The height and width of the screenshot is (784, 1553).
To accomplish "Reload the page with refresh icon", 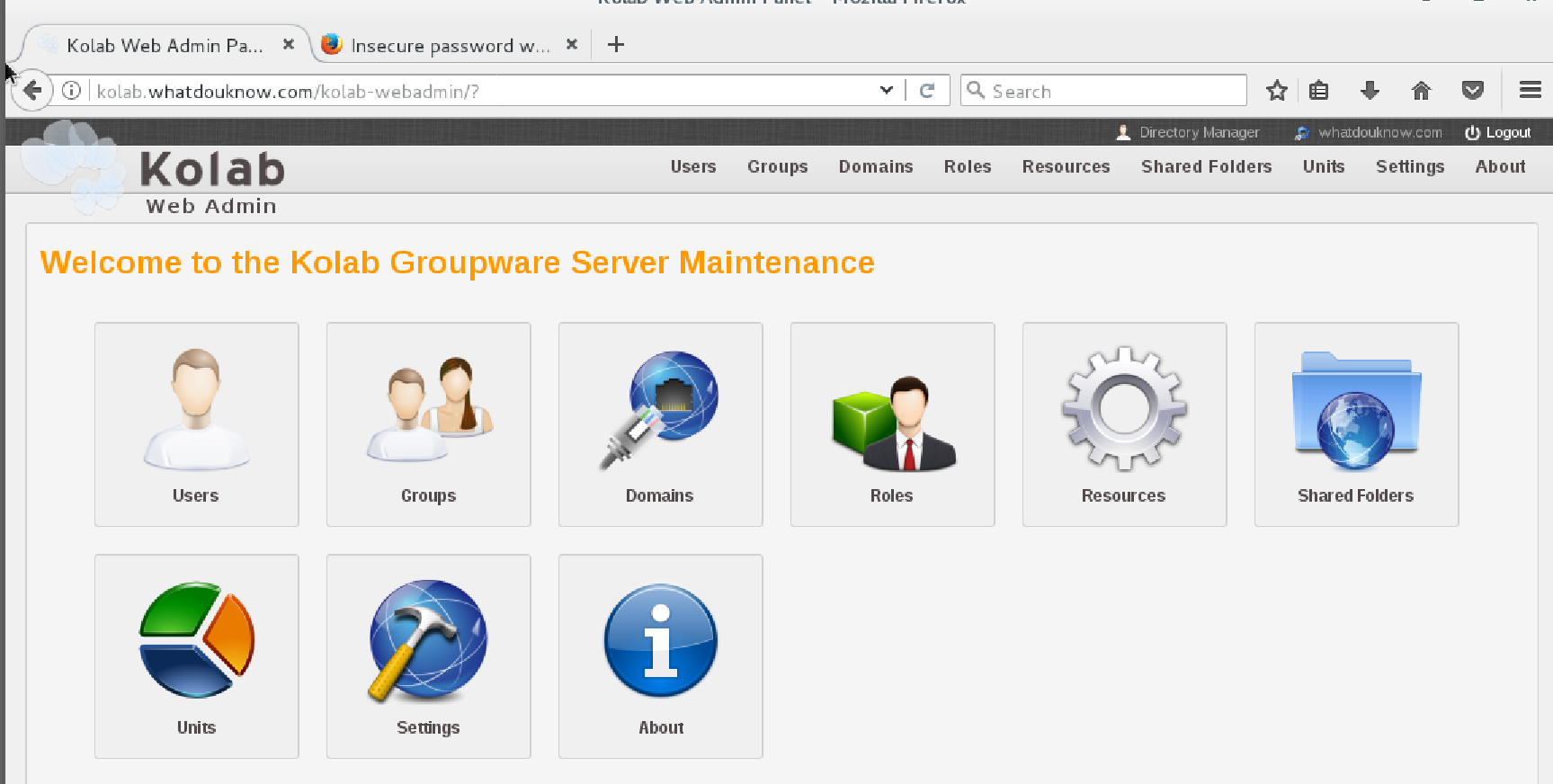I will 927,91.
